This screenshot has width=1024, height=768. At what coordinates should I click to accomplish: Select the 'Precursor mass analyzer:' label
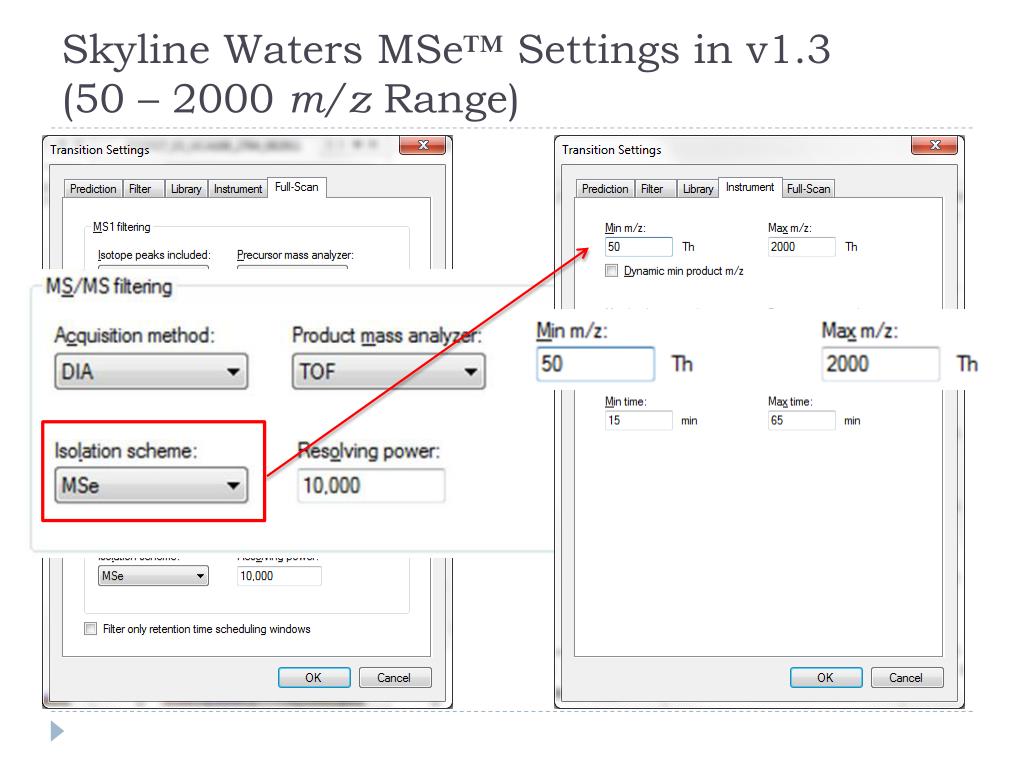(x=295, y=255)
